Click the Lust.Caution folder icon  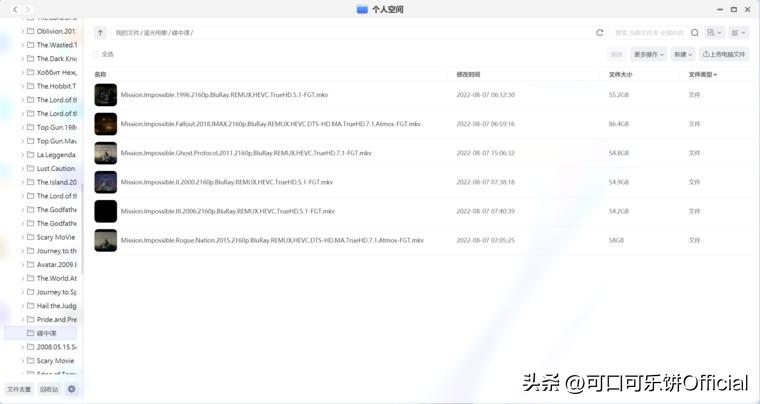click(31, 169)
